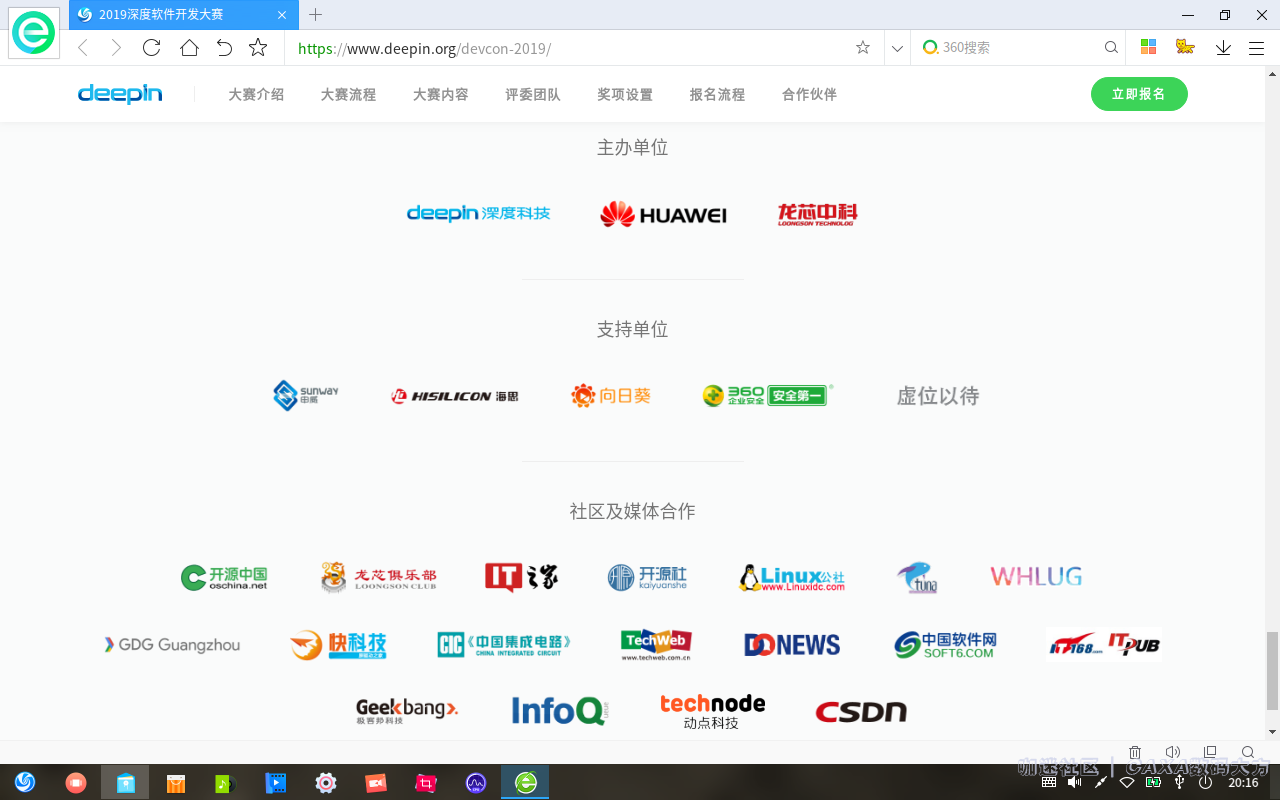Image resolution: width=1280 pixels, height=800 pixels.
Task: Click the browser forward arrow
Action: click(x=116, y=48)
